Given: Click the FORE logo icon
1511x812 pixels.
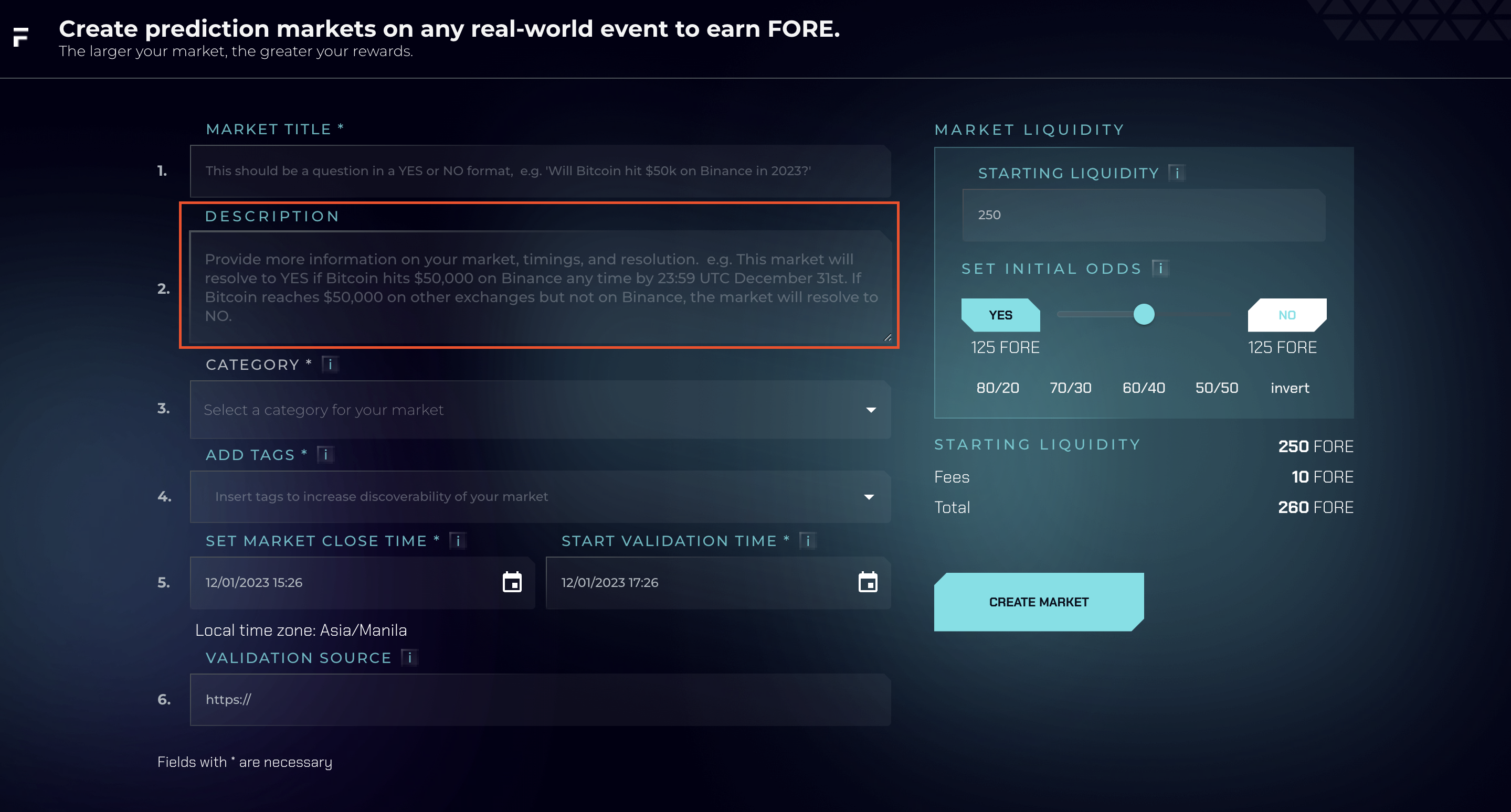Looking at the screenshot, I should pyautogui.click(x=20, y=36).
